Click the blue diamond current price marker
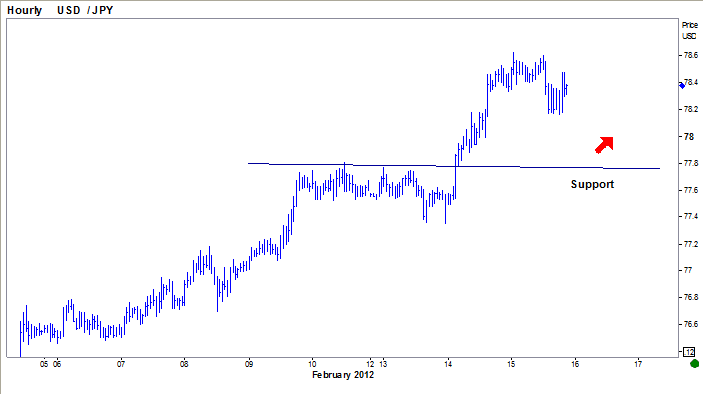Viewport: 705px width, 396px height. tap(682, 85)
